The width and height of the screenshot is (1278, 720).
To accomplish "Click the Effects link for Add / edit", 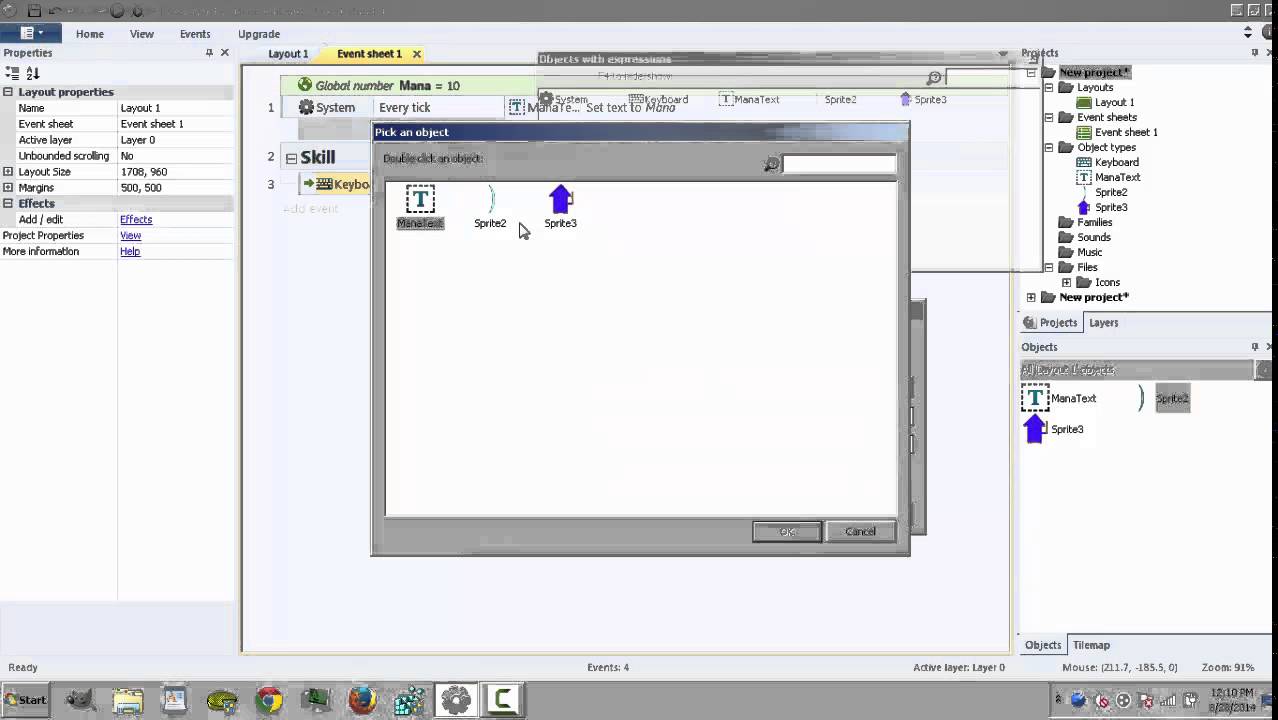I will [x=136, y=220].
